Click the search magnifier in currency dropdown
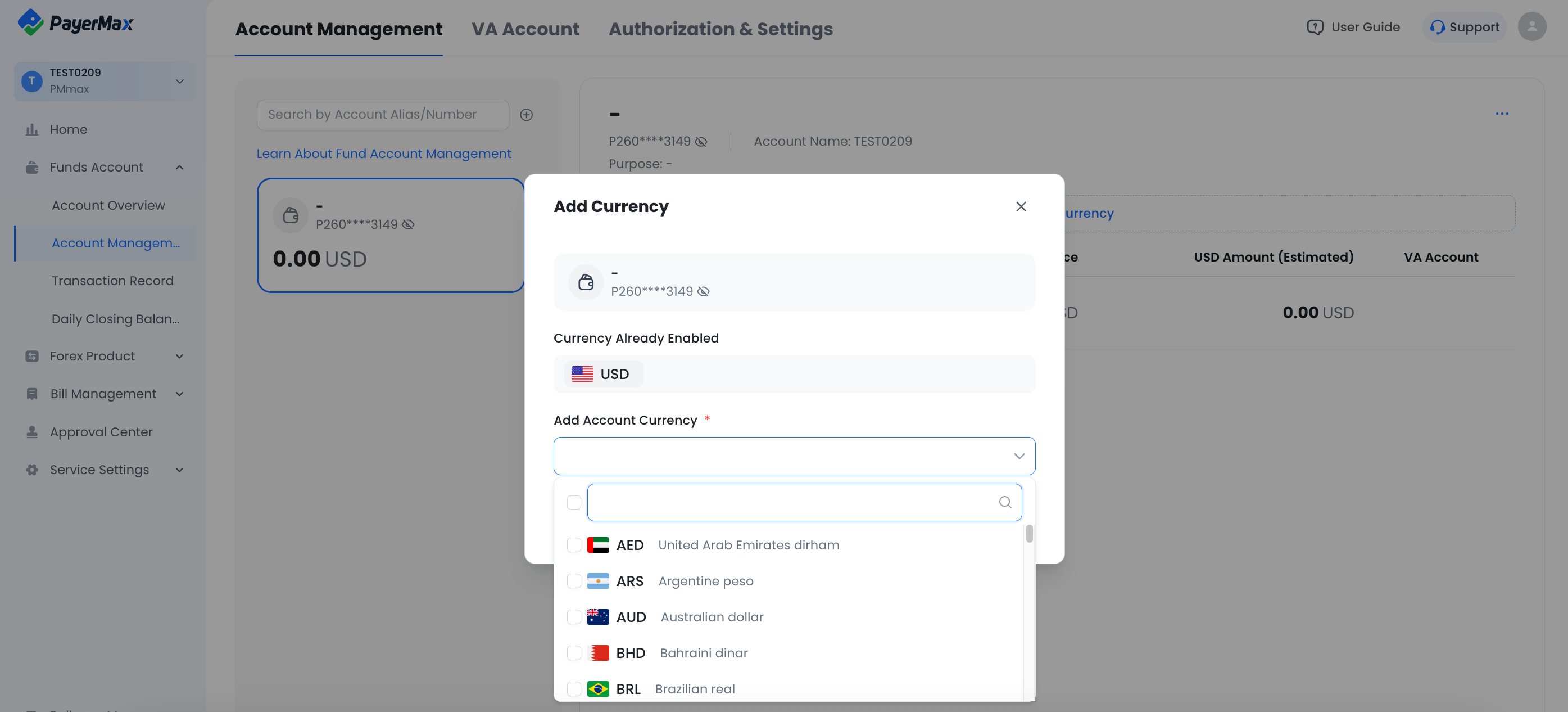This screenshot has height=712, width=1568. coord(1005,502)
